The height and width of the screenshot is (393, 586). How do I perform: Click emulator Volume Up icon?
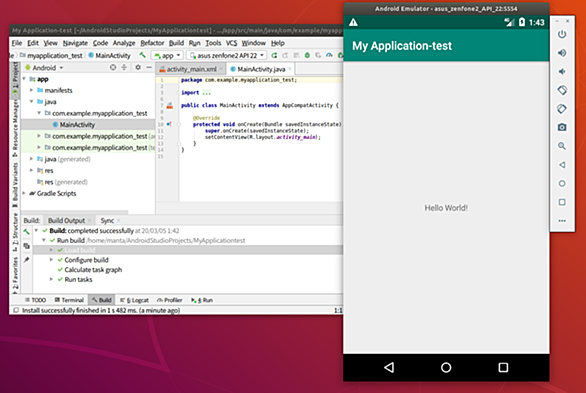[562, 53]
